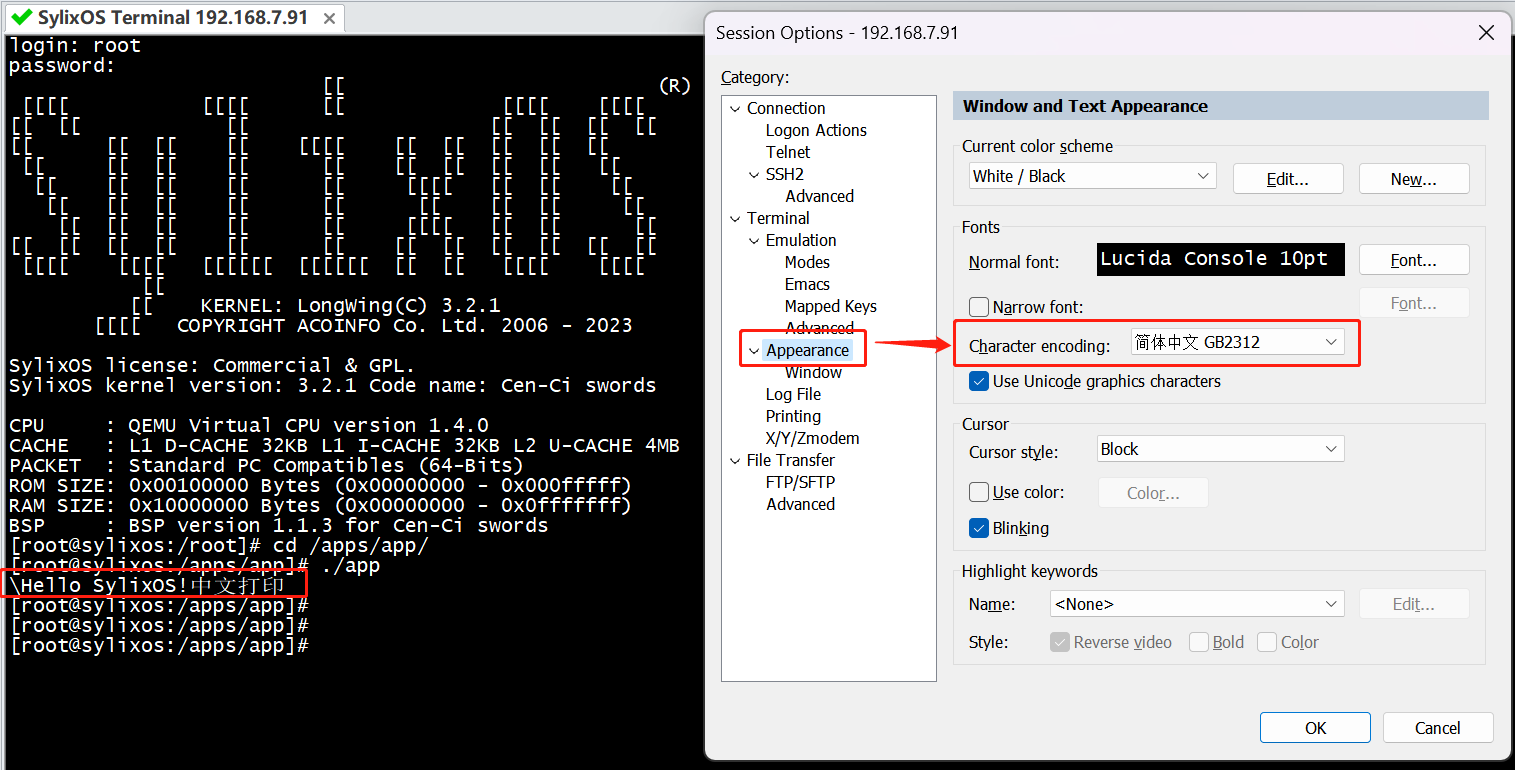Open Advanced settings under File Transfer

(800, 504)
